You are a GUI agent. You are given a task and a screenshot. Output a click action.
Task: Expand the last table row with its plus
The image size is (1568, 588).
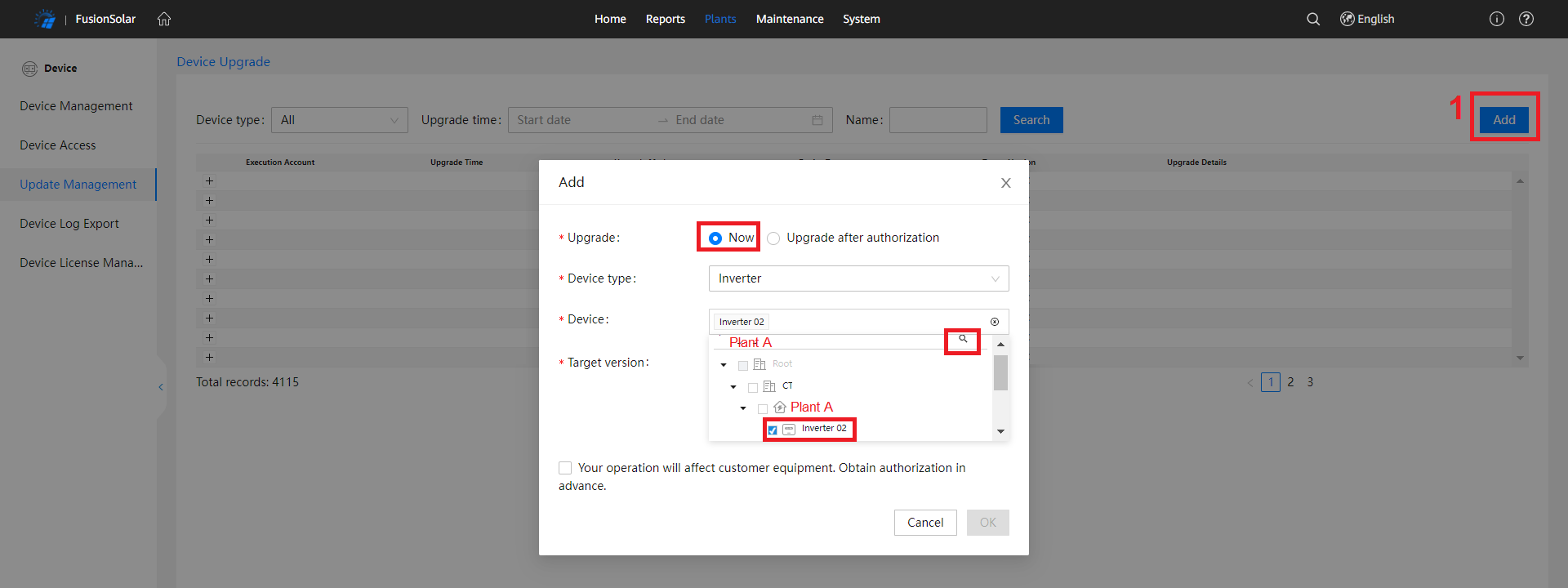click(x=209, y=358)
